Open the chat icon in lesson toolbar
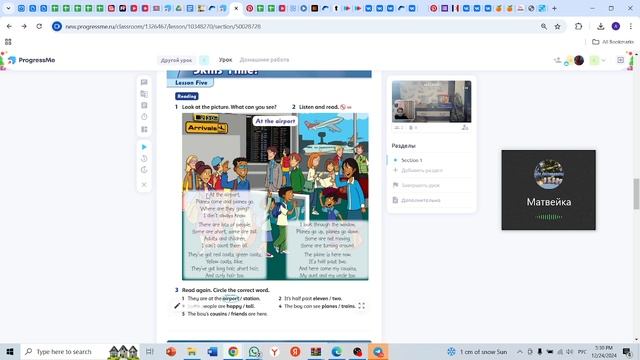Screen dimensions: 640x360 [144, 82]
